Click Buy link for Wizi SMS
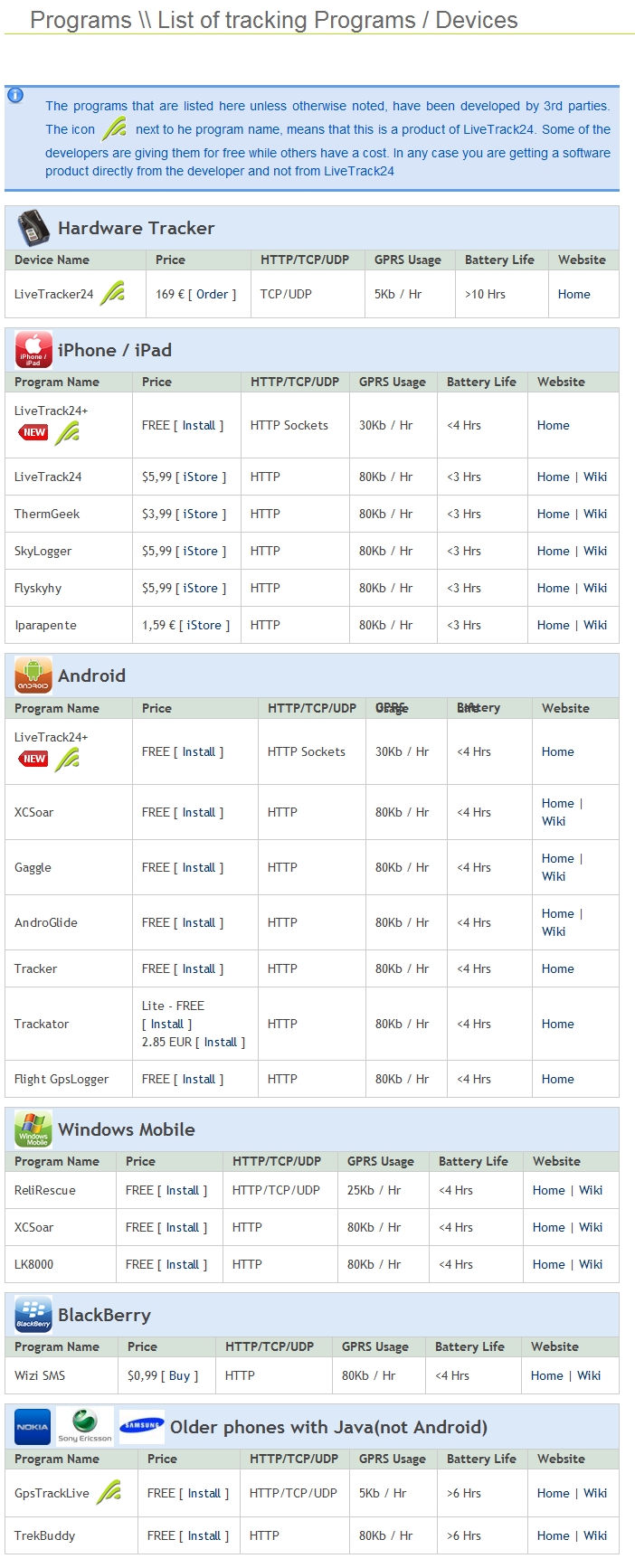Viewport: 635px width, 1568px height. [180, 1375]
